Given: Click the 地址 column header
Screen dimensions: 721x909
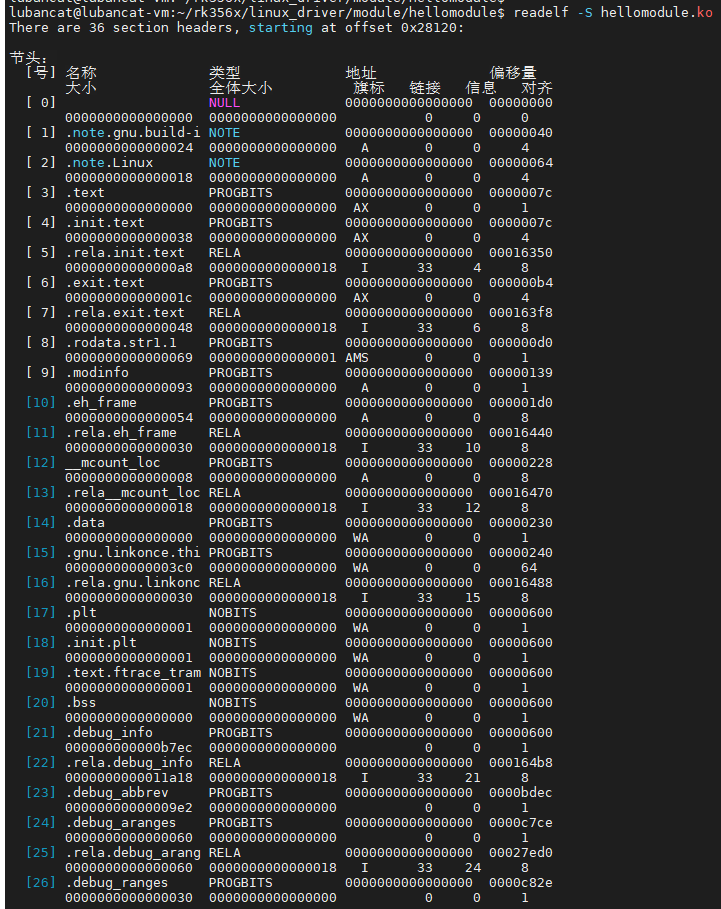Looking at the screenshot, I should [361, 72].
